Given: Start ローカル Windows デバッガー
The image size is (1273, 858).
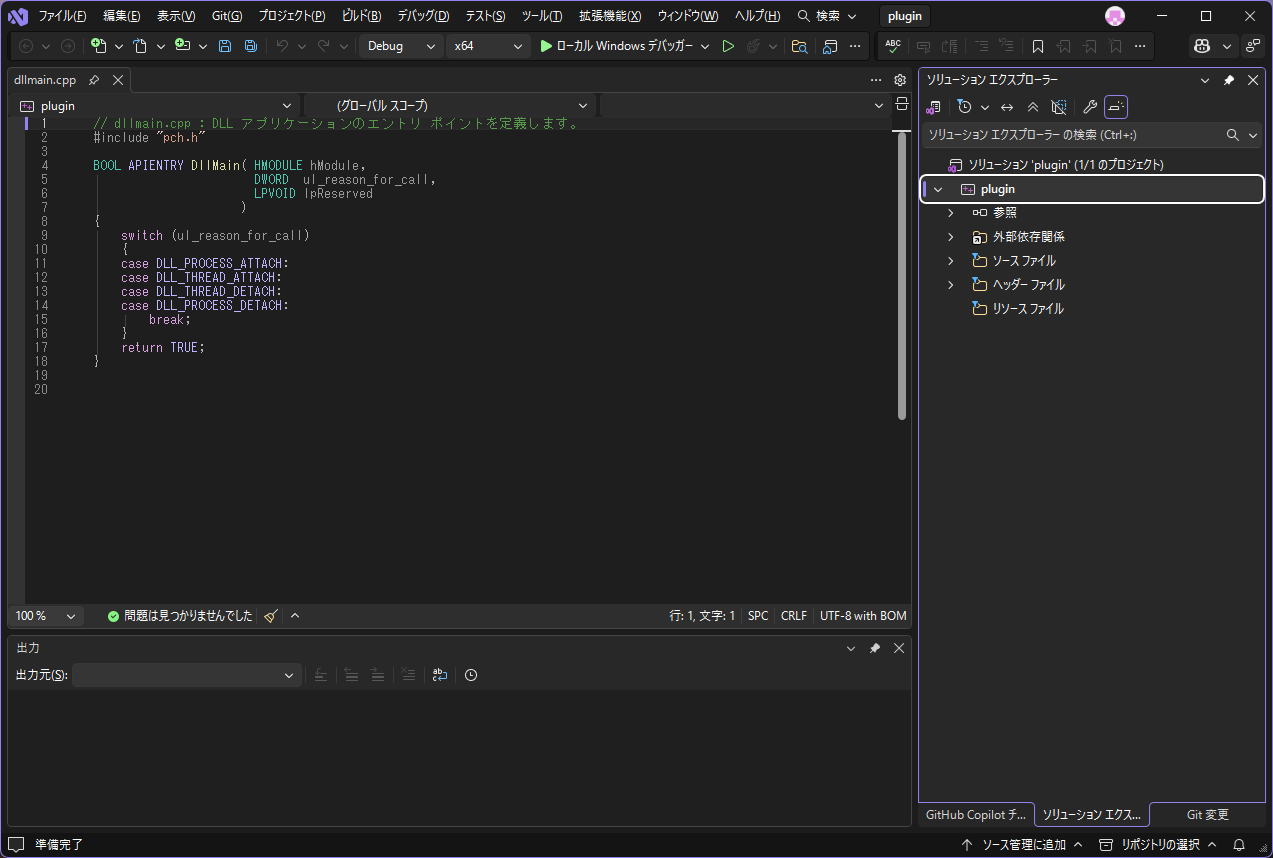Looking at the screenshot, I should (x=616, y=46).
